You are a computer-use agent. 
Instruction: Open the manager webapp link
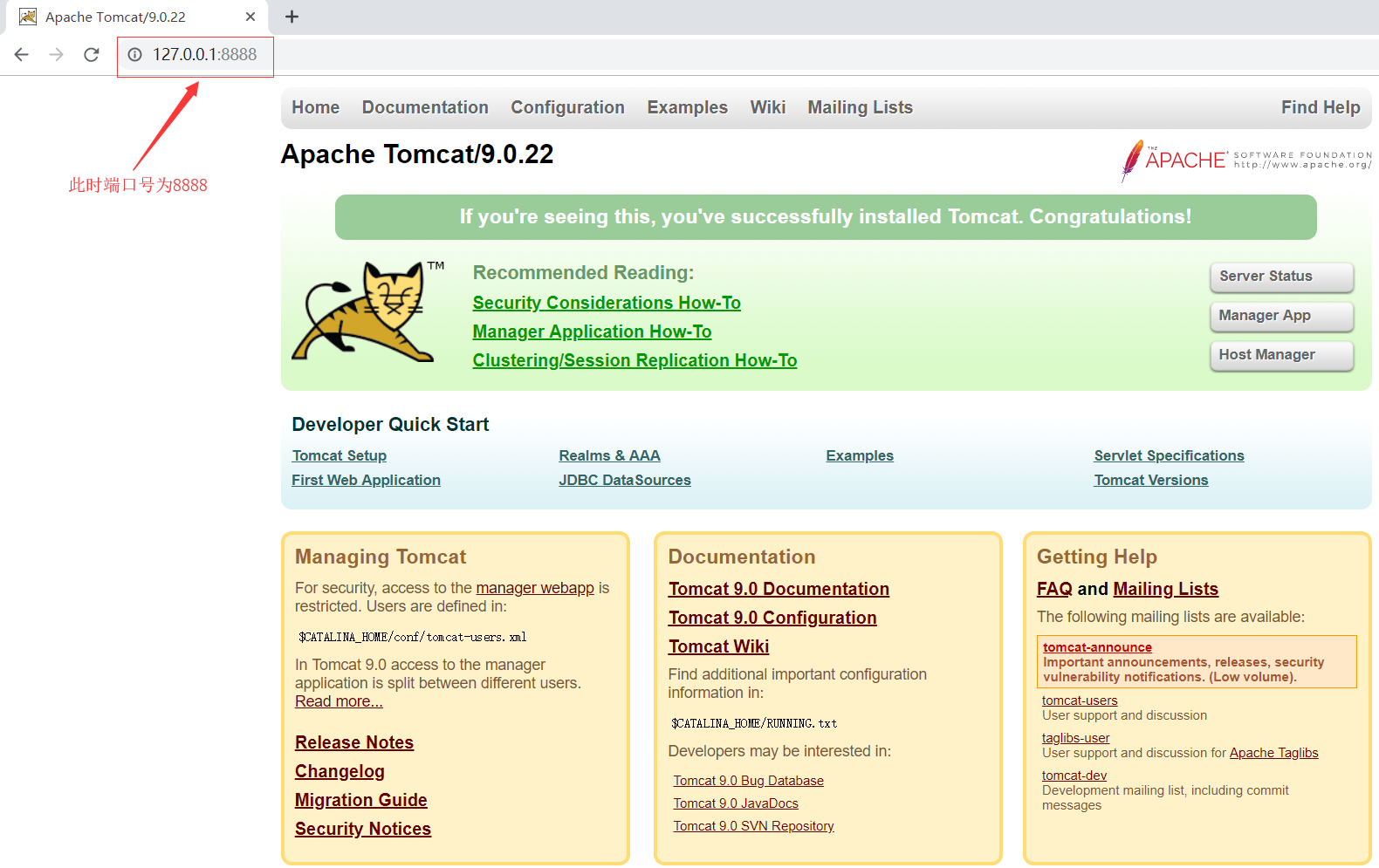coord(535,588)
